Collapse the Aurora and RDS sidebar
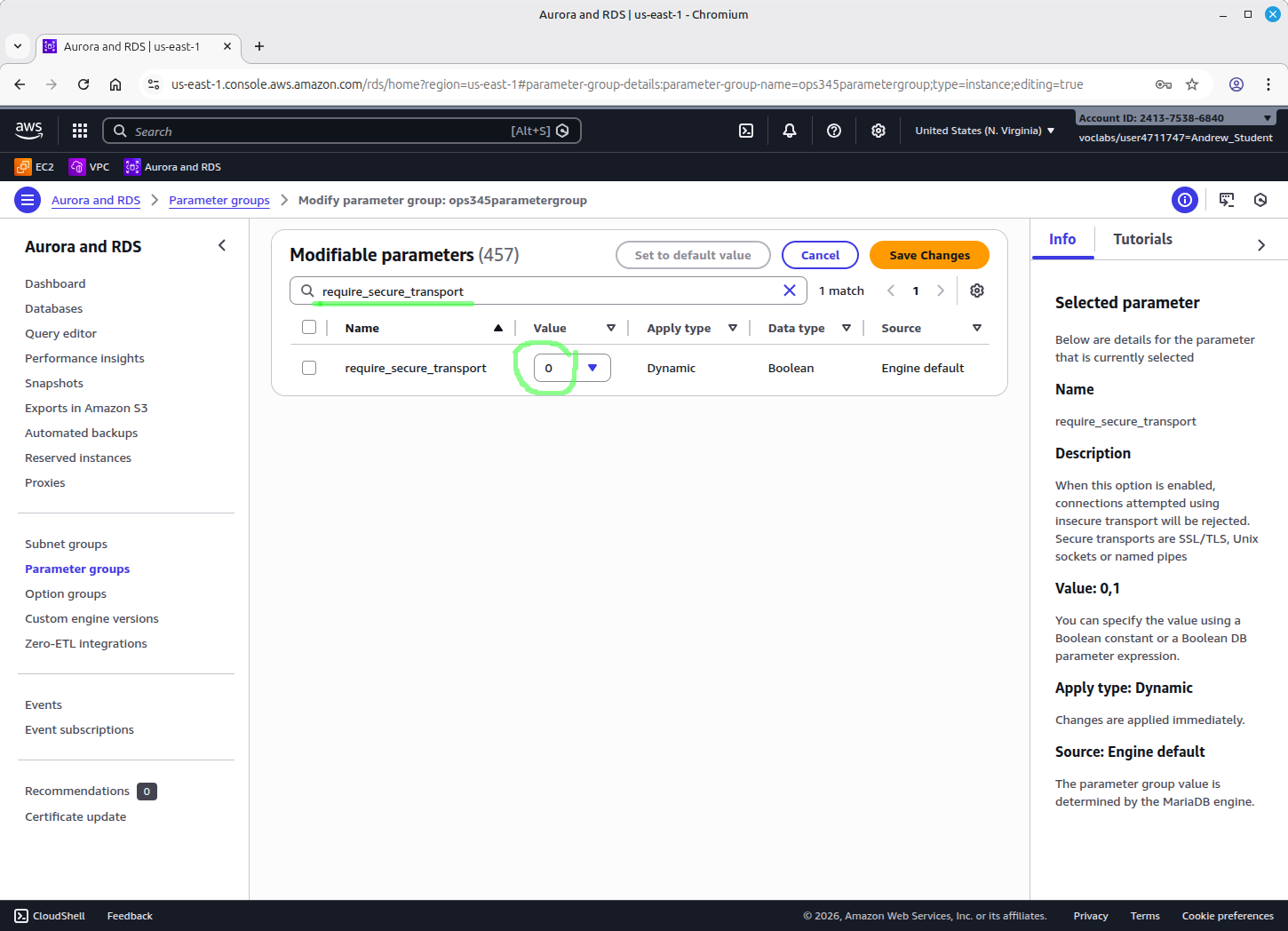Screen dimensions: 1288x931 pos(222,245)
